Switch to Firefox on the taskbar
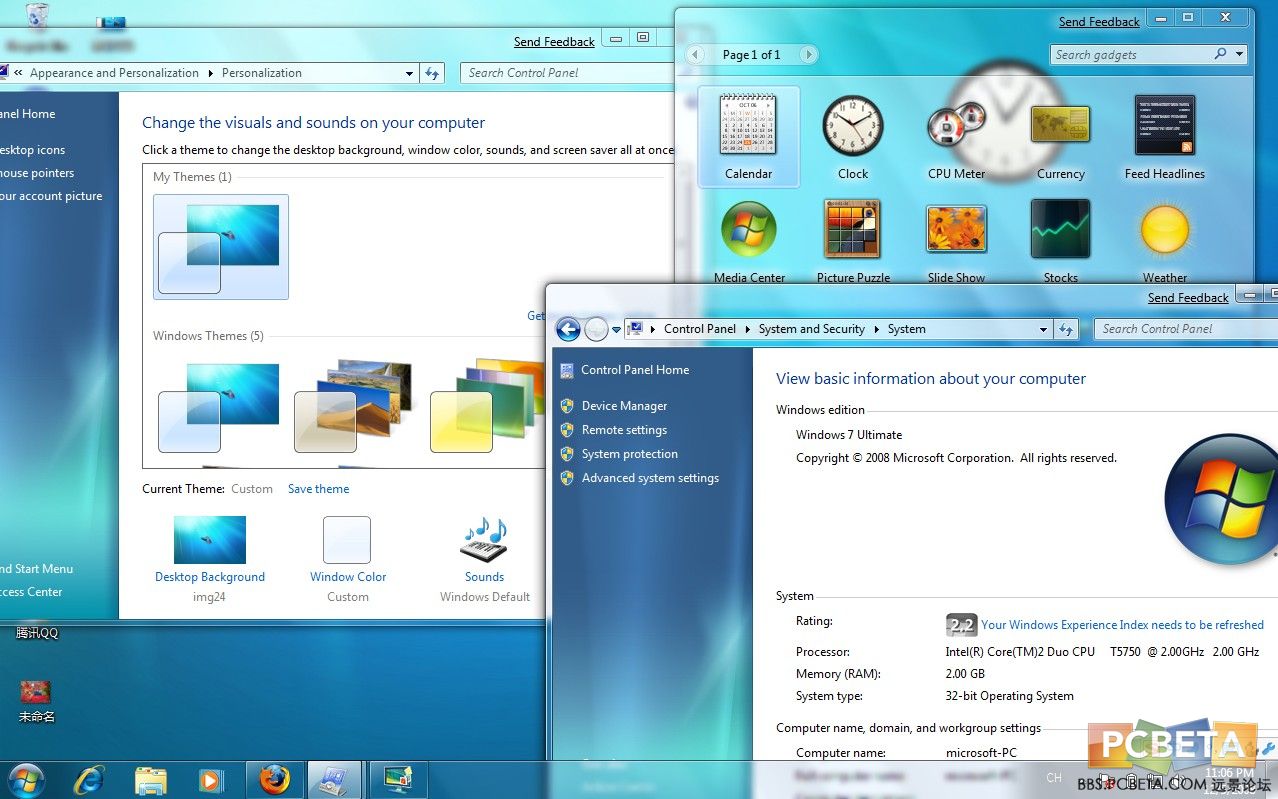 point(274,780)
